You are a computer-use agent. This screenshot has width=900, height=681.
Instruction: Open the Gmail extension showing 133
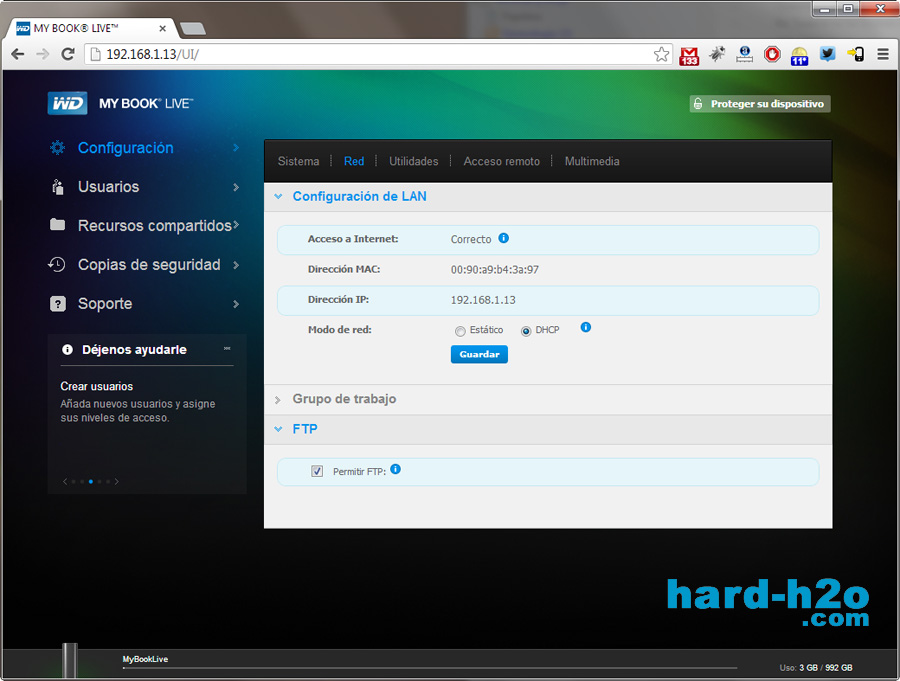(689, 55)
